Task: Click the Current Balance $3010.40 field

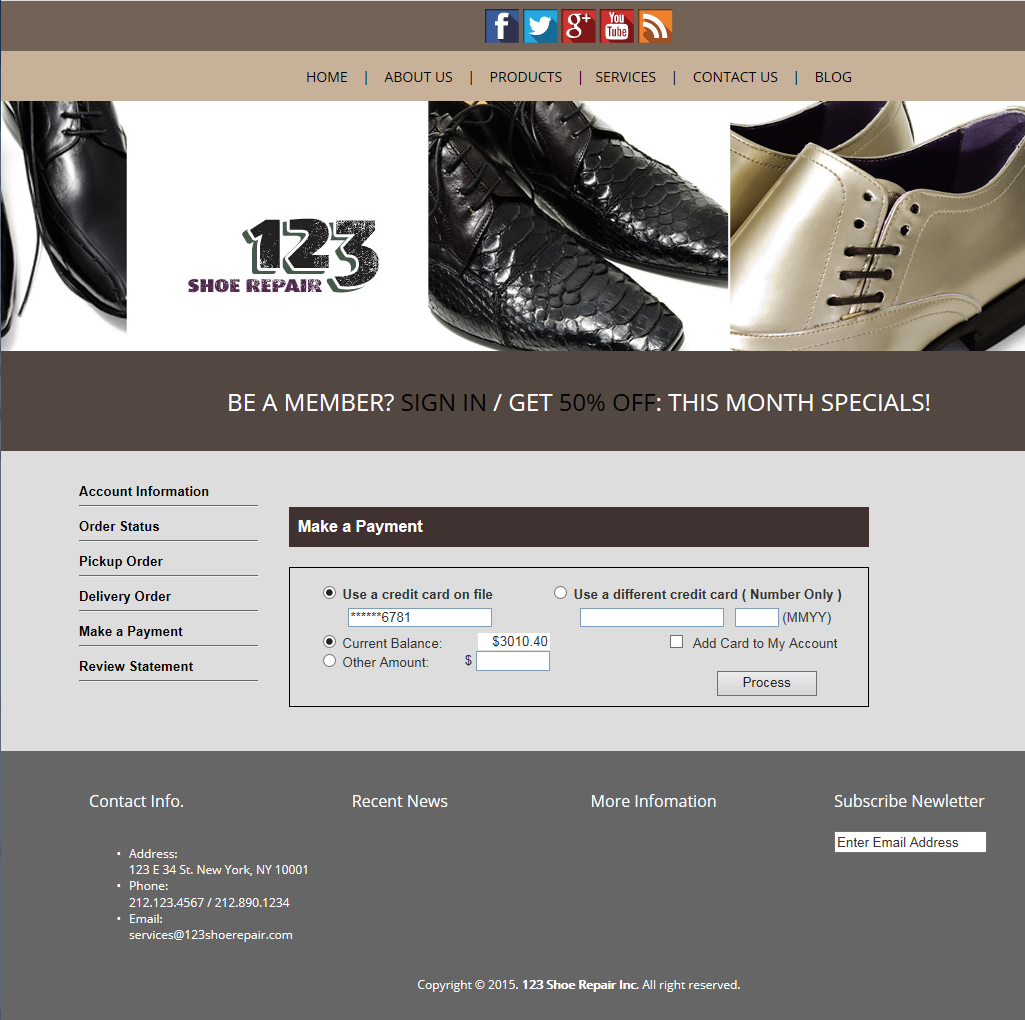Action: (x=514, y=641)
